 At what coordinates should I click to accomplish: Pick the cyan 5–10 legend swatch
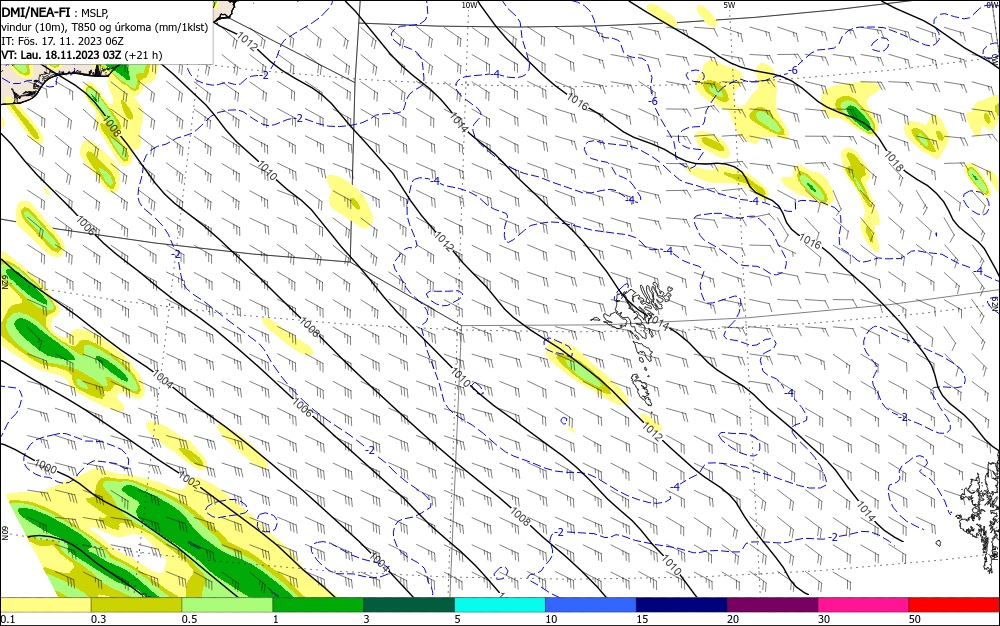click(500, 605)
